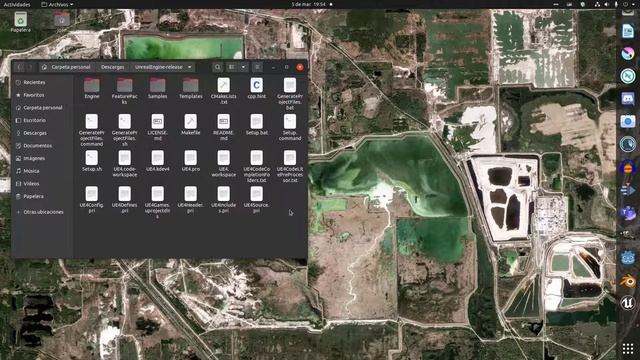Open Microsoft Teams from the dock
This screenshot has height=360, width=640.
[x=628, y=213]
